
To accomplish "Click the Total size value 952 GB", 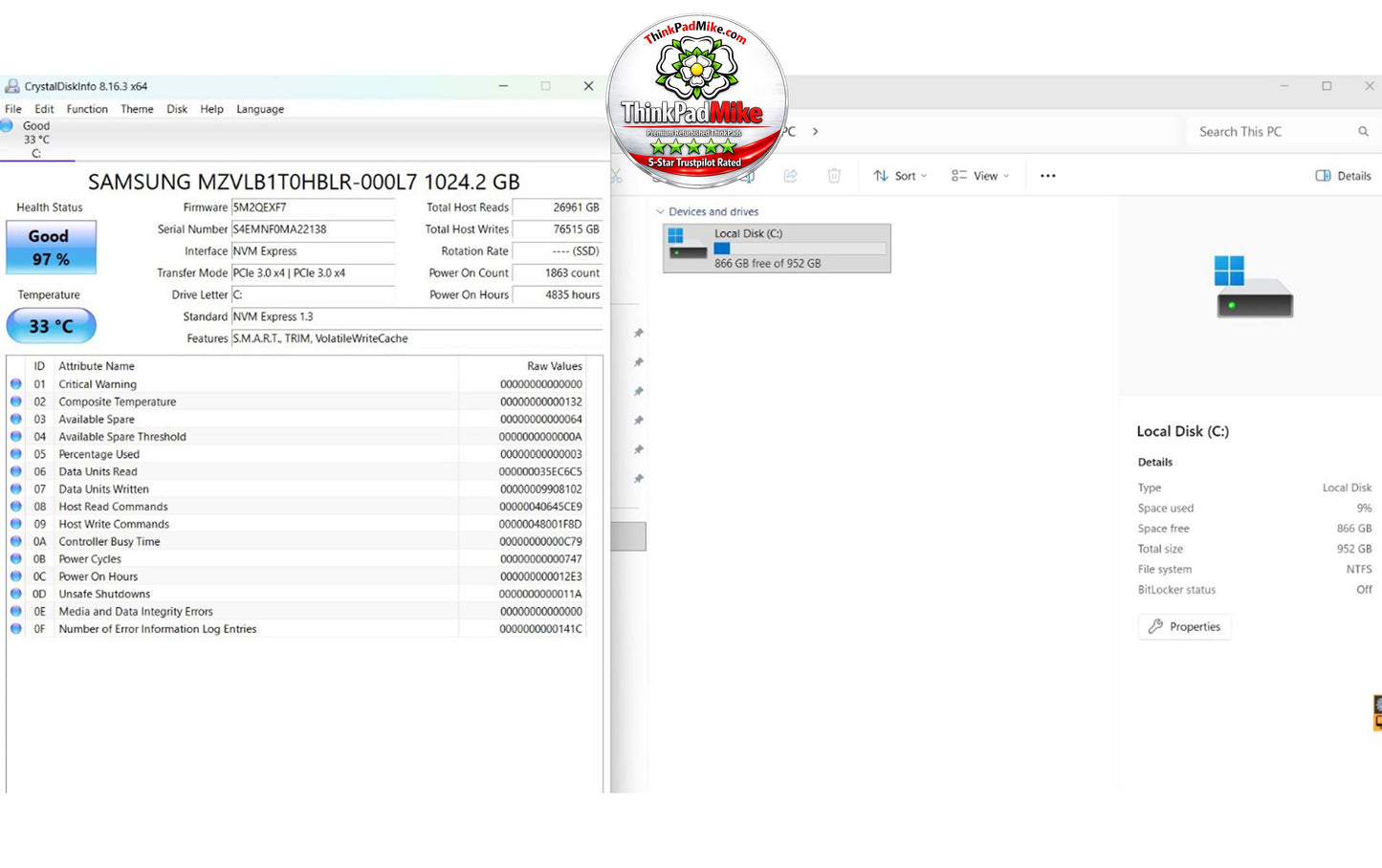I will pyautogui.click(x=1353, y=549).
